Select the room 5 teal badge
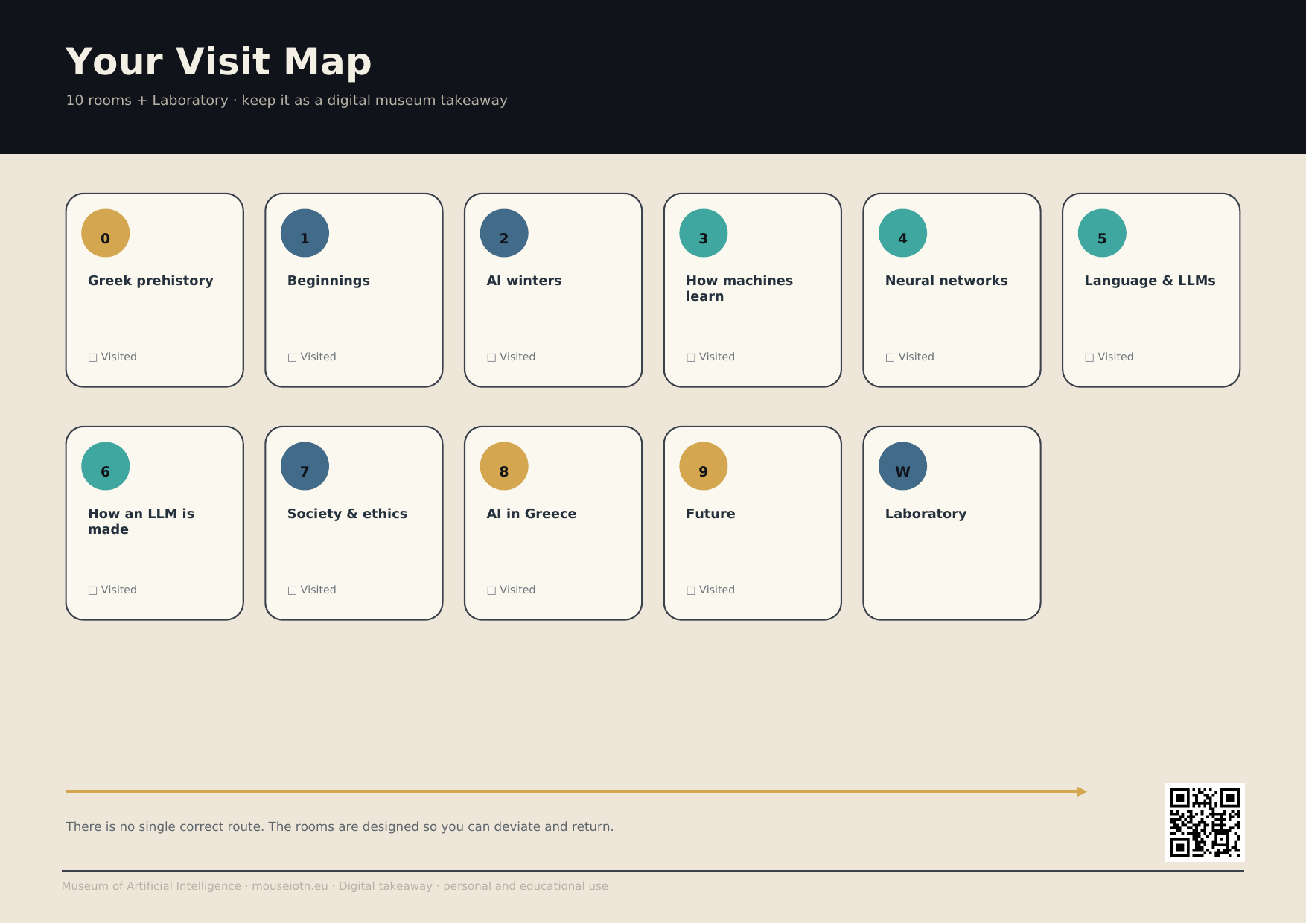Image resolution: width=1306 pixels, height=924 pixels. pos(1102,233)
